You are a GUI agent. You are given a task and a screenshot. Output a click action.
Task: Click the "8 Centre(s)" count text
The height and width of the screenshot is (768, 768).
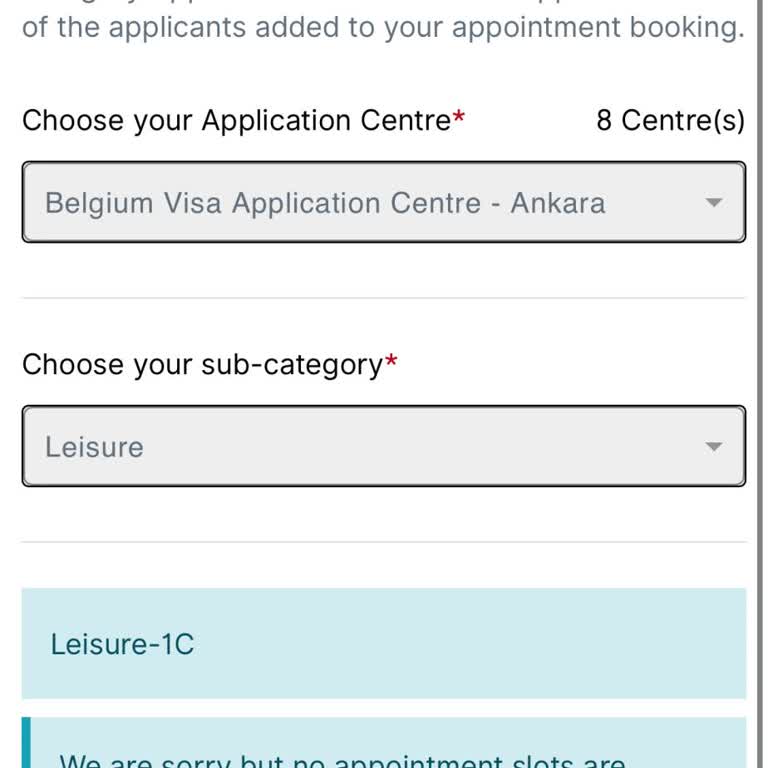[670, 121]
